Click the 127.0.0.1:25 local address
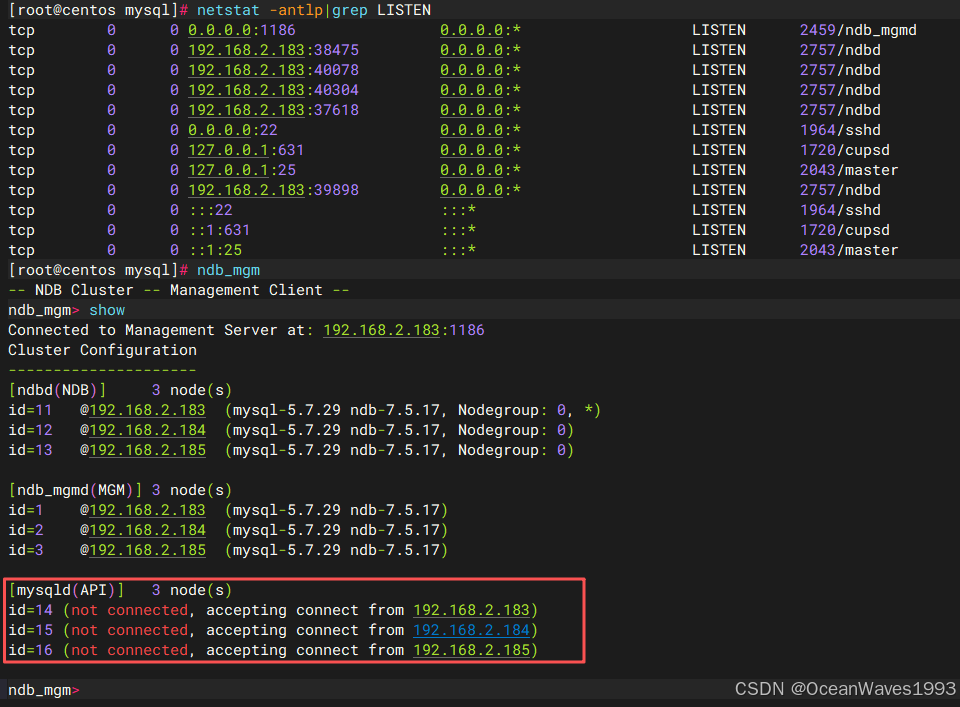This screenshot has width=960, height=707. pyautogui.click(x=242, y=170)
